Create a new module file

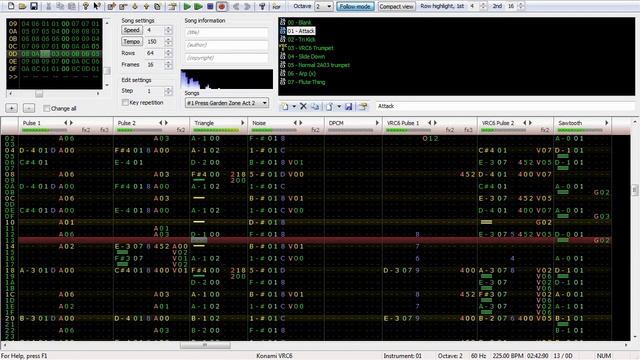[11, 6]
